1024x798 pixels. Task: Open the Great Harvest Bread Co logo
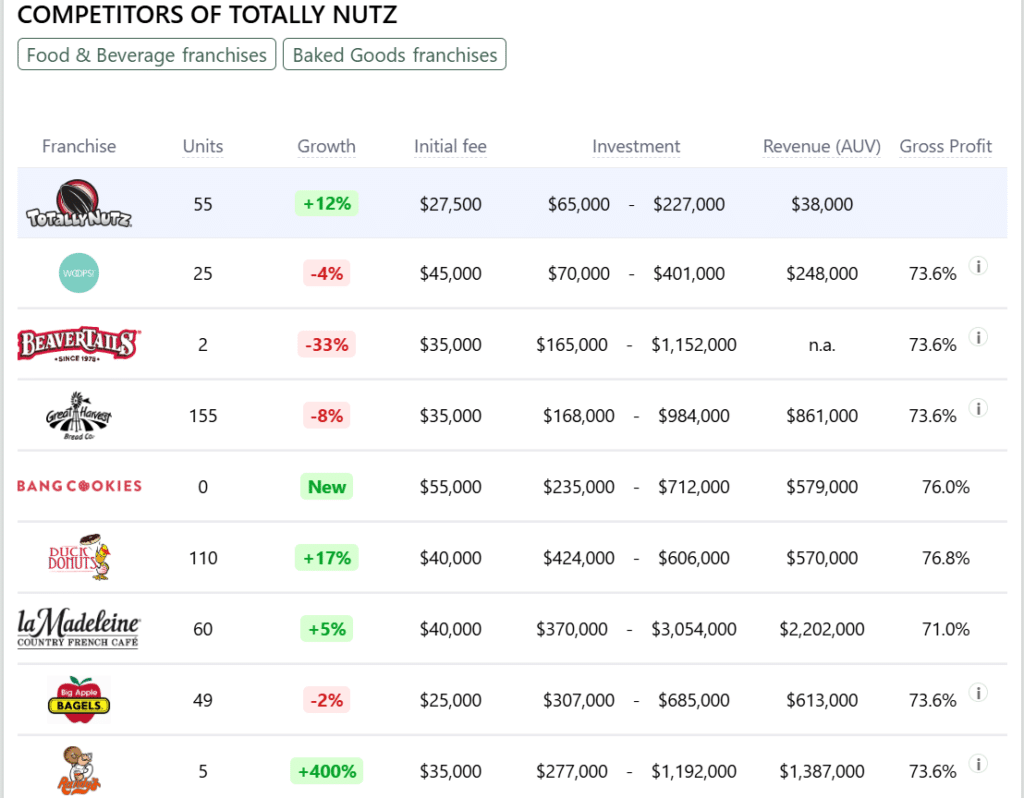79,415
